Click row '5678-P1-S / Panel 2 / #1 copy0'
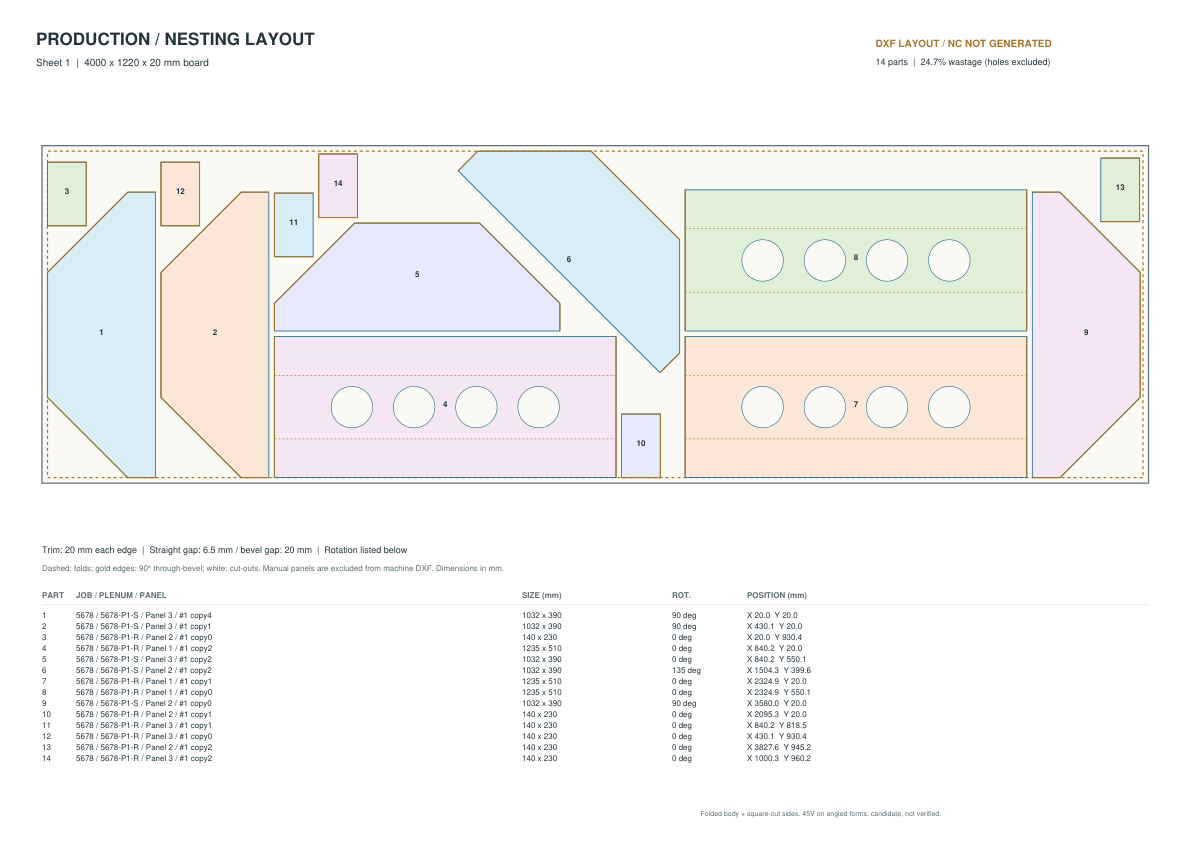1191x842 pixels. click(x=595, y=704)
